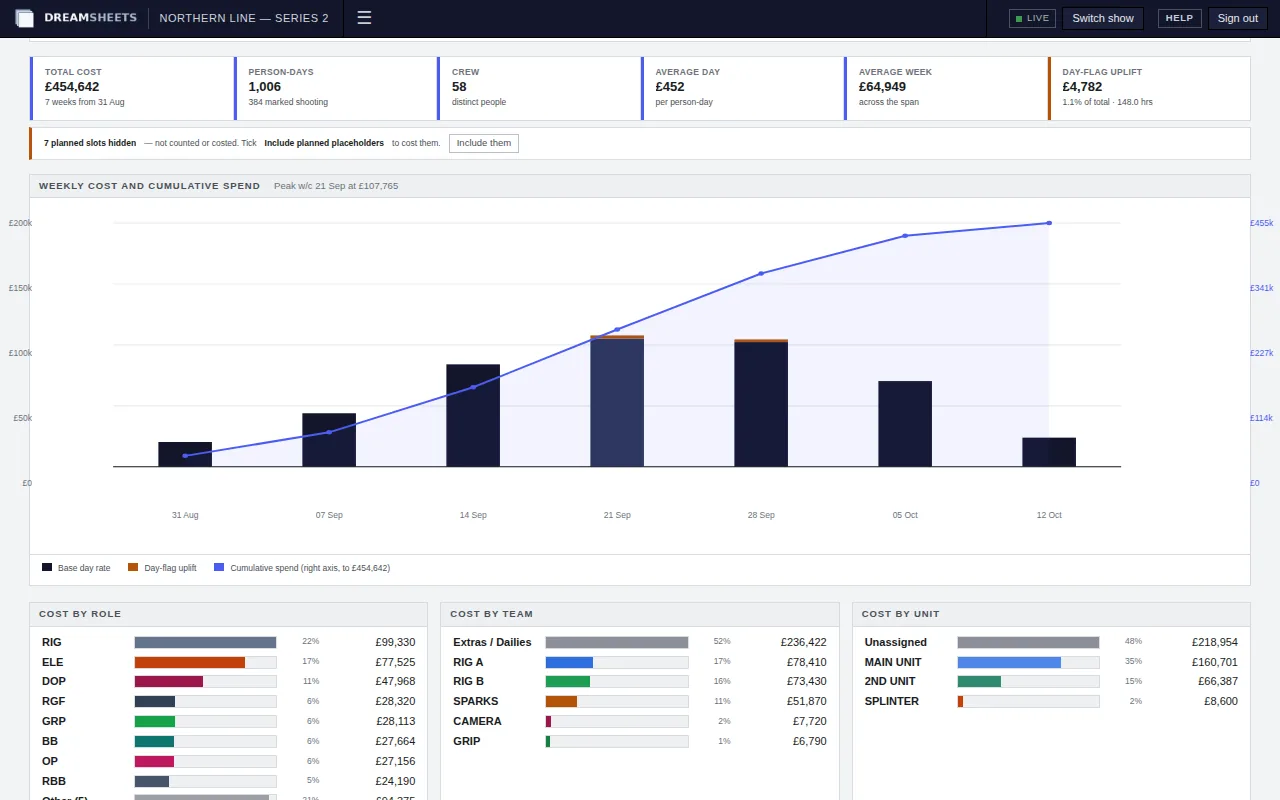Click the SPLINTER unit amount £8,600
The image size is (1280, 800).
tap(1221, 701)
